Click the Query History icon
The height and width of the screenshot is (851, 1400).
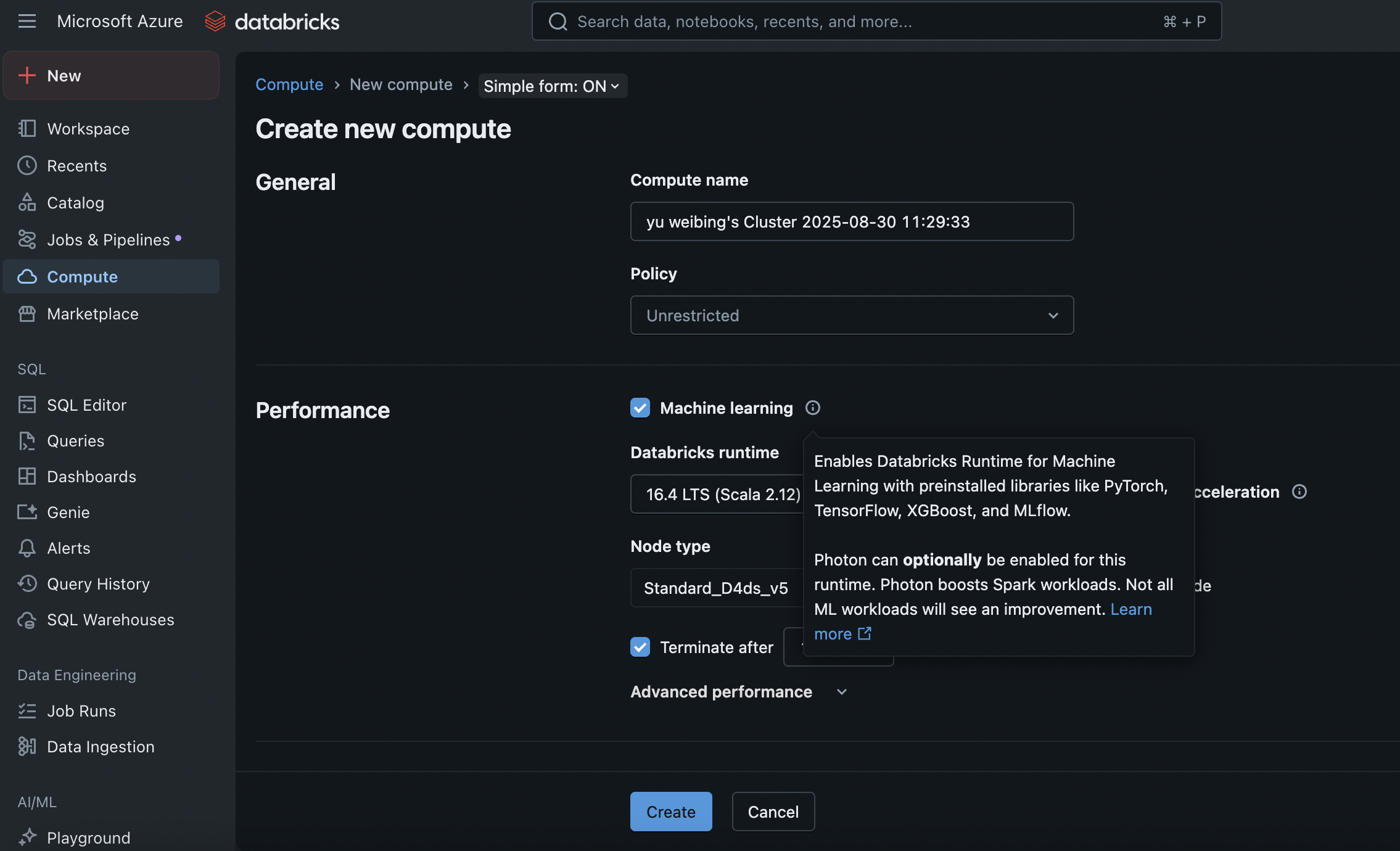[27, 583]
